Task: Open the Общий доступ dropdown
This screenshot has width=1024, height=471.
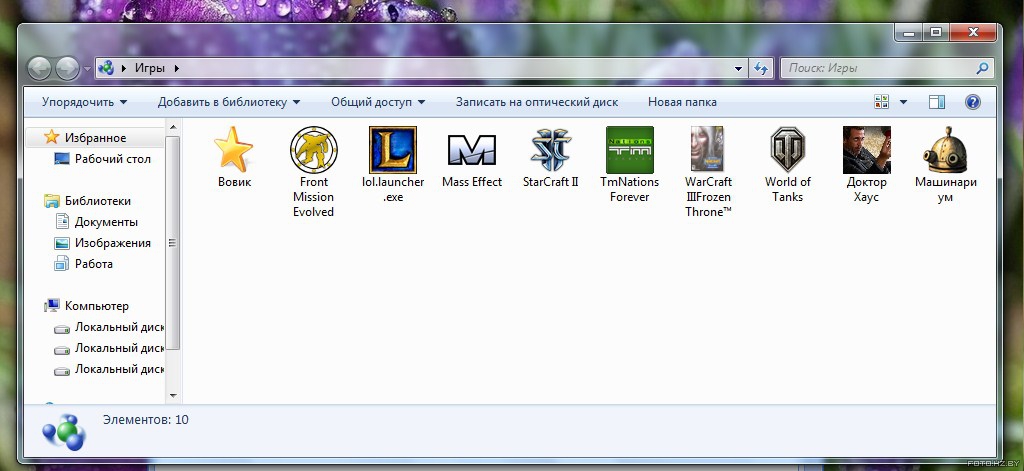Action: point(378,102)
